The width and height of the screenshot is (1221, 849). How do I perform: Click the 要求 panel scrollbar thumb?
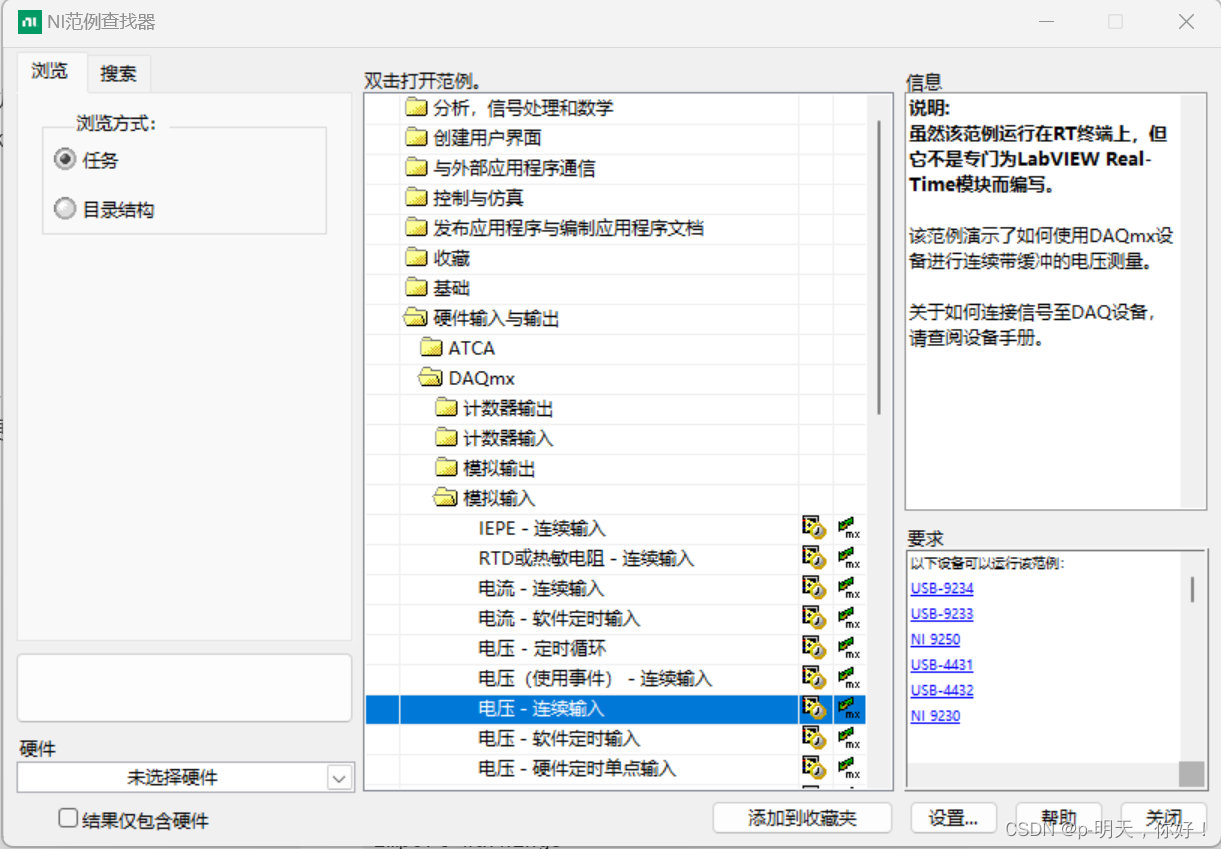1192,589
